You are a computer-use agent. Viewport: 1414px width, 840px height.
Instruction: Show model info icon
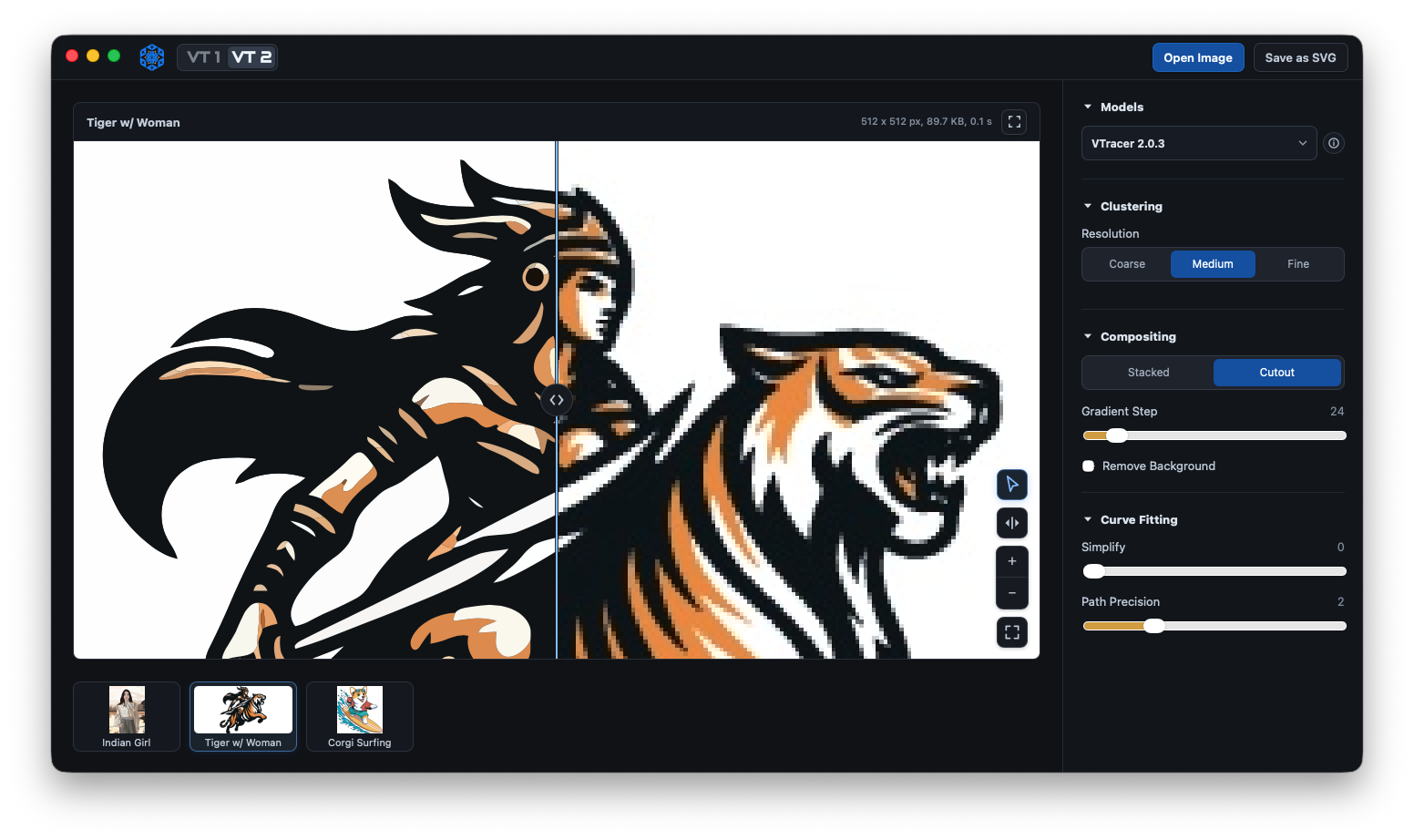[x=1334, y=143]
